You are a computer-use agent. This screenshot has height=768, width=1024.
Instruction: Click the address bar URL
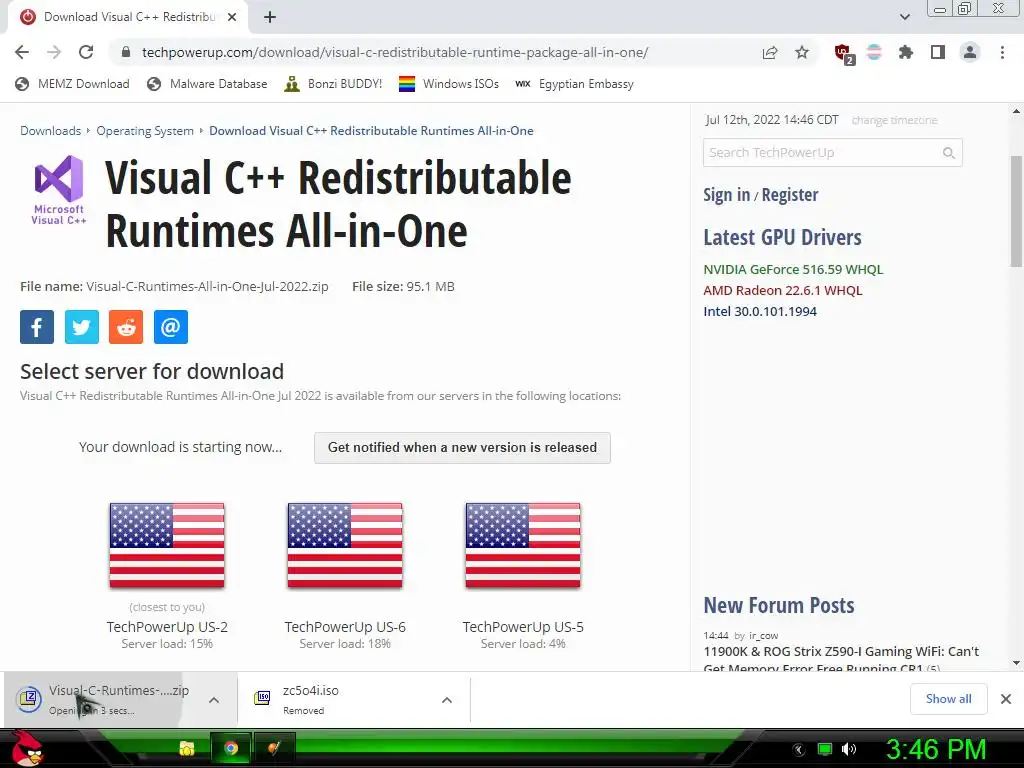coord(394,52)
